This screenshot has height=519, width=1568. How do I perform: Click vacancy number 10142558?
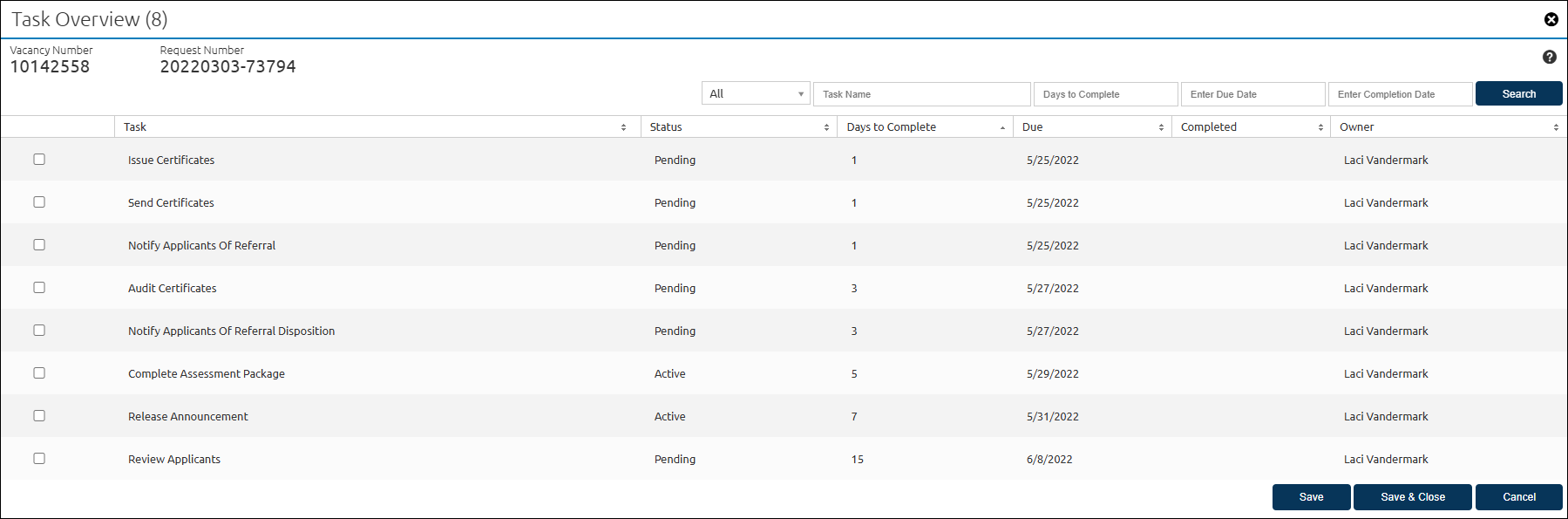(x=50, y=67)
